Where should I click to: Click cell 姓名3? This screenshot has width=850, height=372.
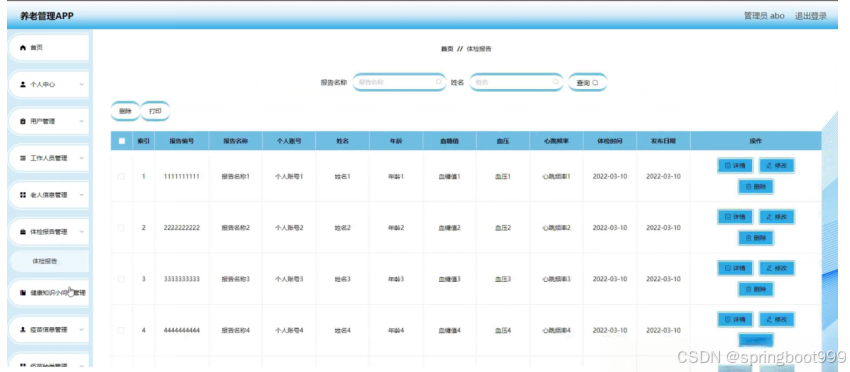[343, 279]
